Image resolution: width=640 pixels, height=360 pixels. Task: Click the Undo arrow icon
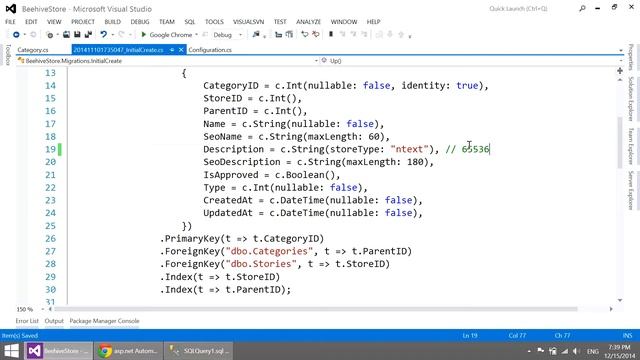tap(104, 35)
